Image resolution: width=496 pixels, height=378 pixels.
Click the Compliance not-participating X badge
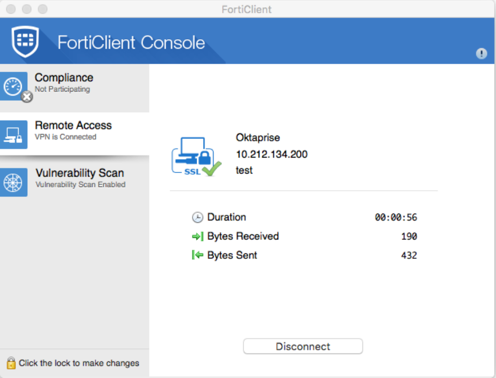click(x=27, y=97)
